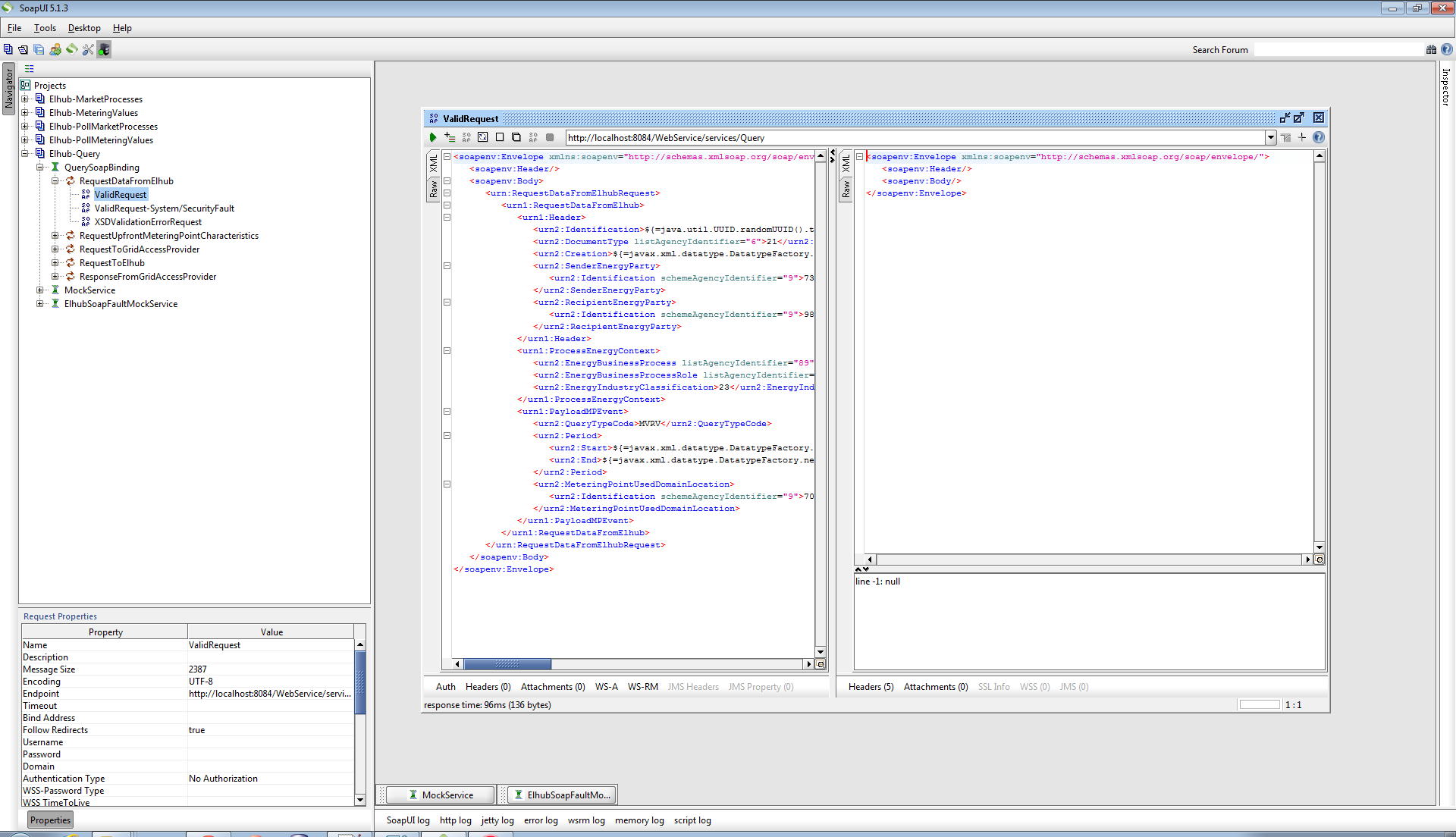The height and width of the screenshot is (837, 1456).
Task: Submit request with green play button
Action: (x=432, y=137)
